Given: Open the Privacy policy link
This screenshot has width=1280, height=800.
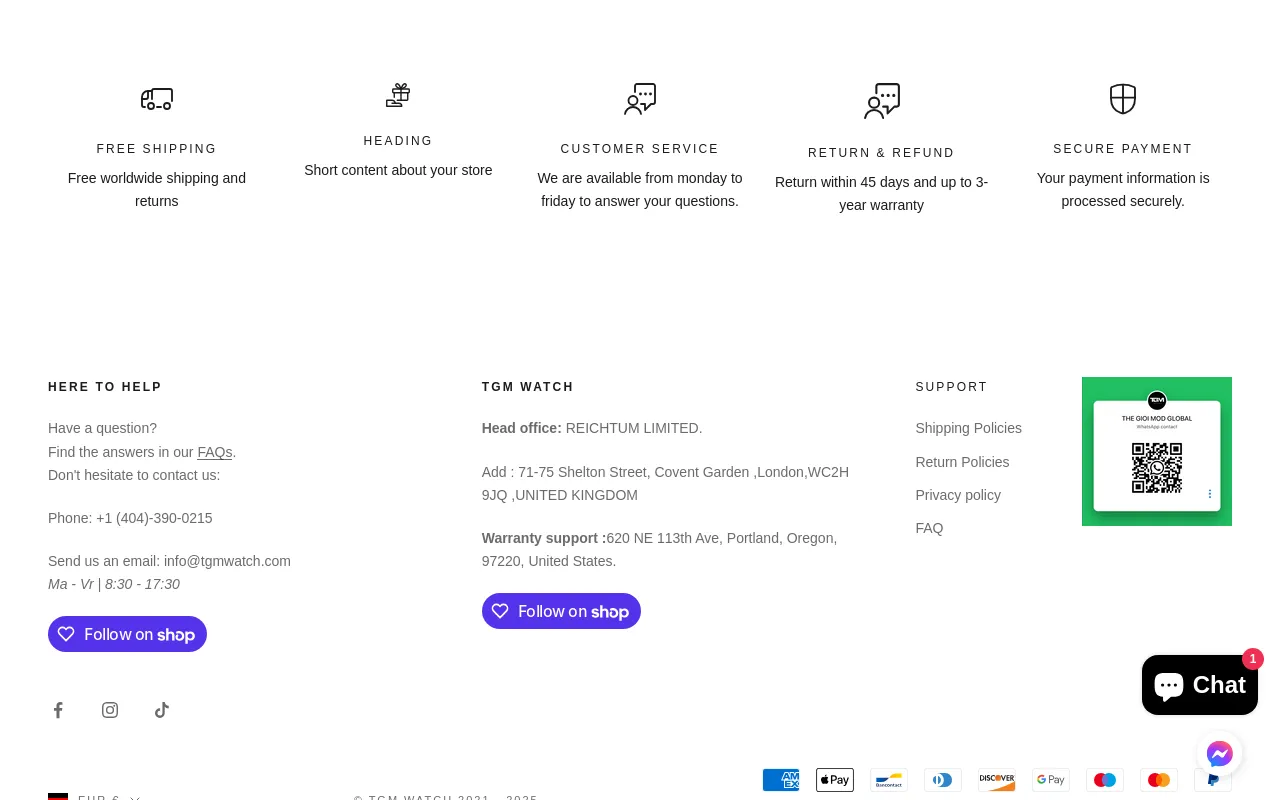Looking at the screenshot, I should click(958, 495).
